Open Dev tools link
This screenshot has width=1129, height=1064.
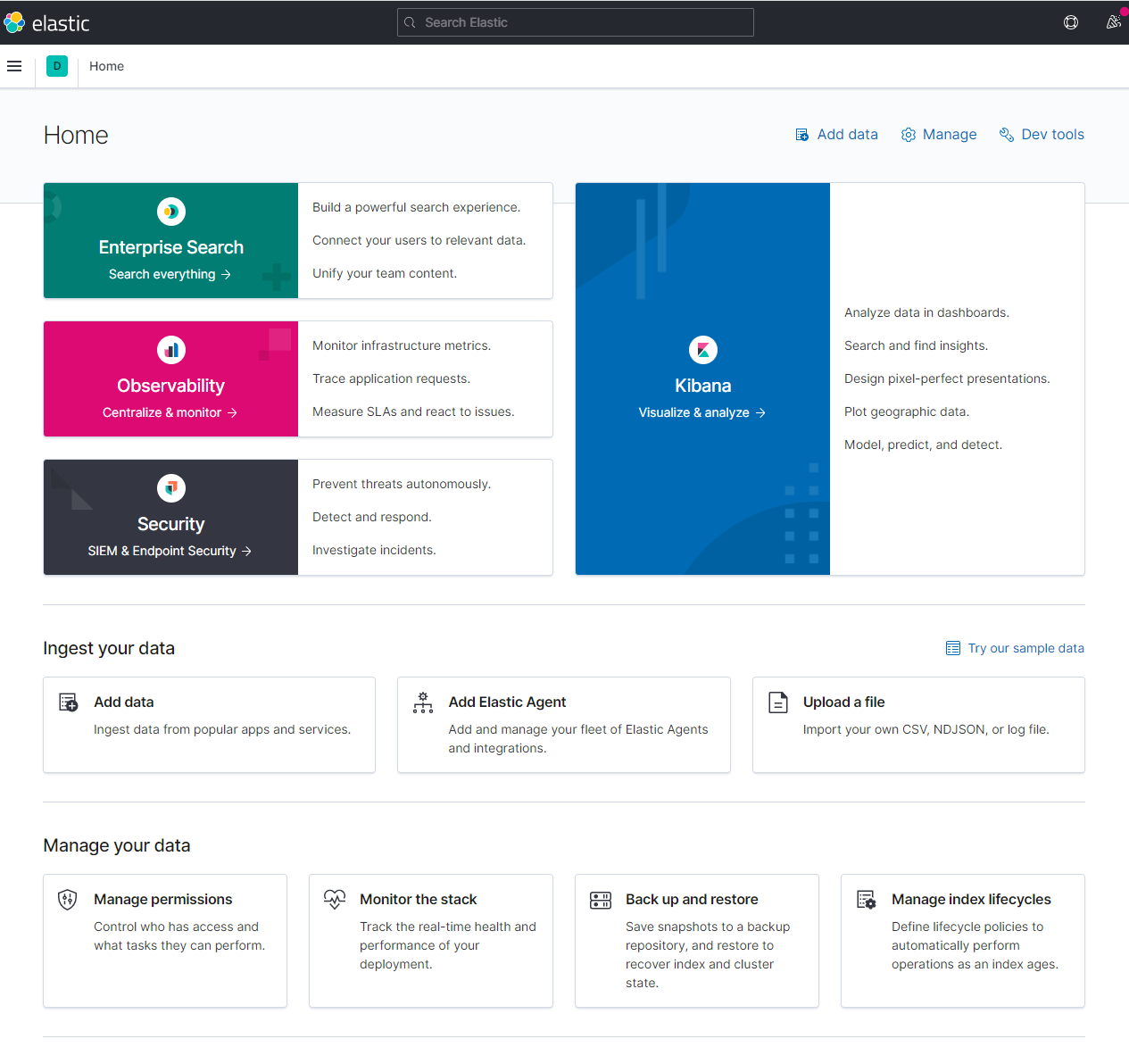1042,135
